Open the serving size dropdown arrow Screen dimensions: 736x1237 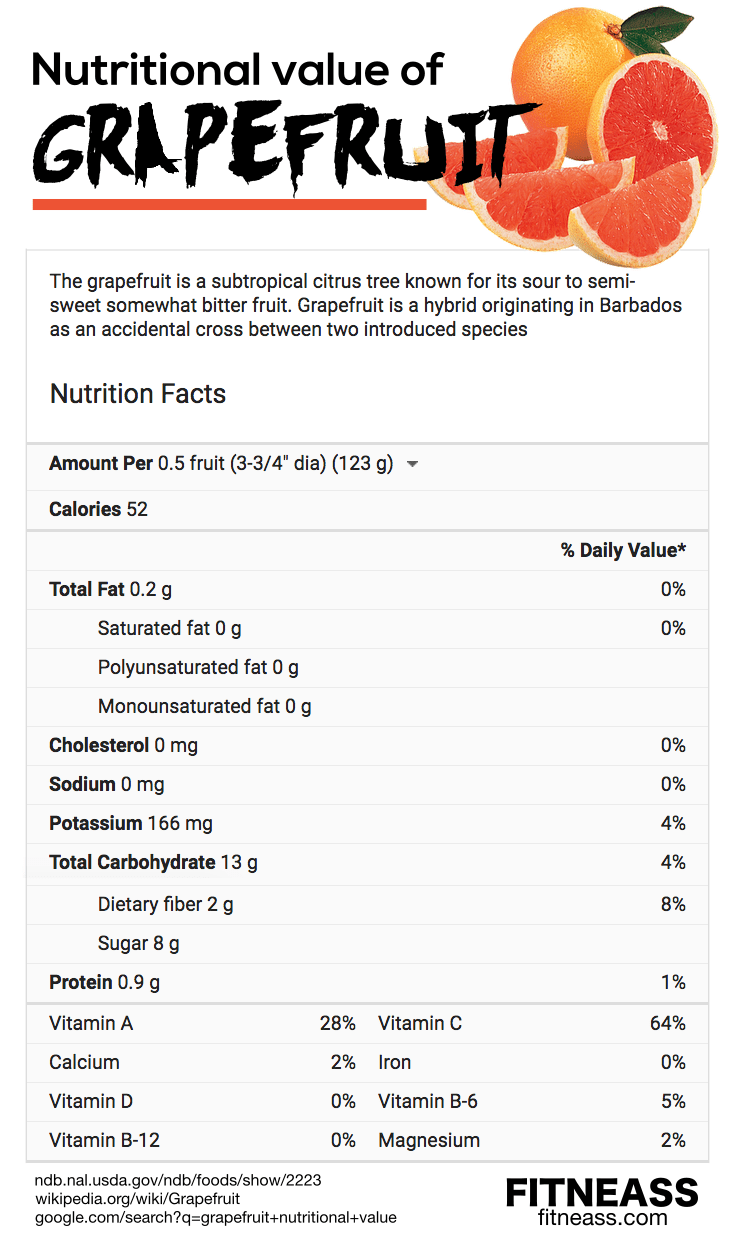pos(413,464)
